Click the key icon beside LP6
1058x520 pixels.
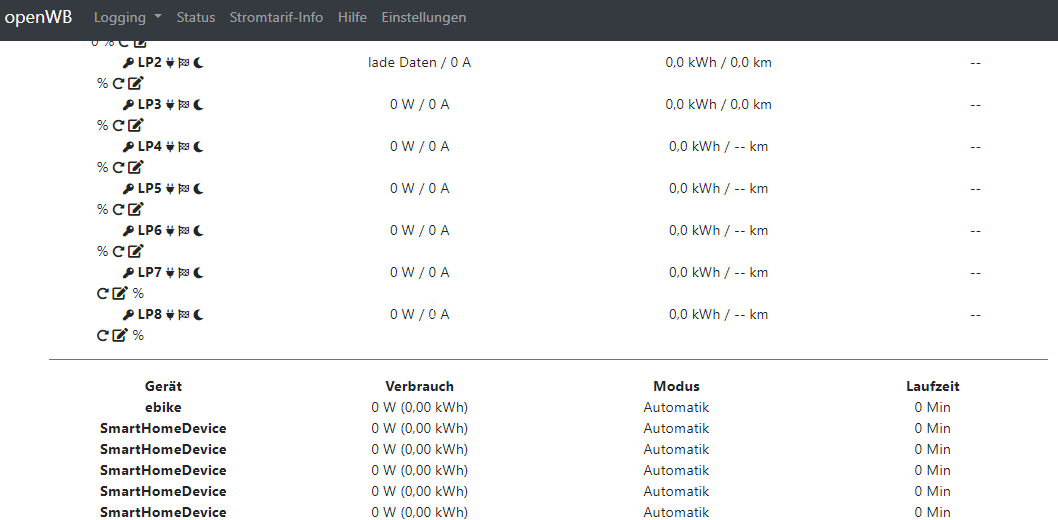pyautogui.click(x=128, y=231)
